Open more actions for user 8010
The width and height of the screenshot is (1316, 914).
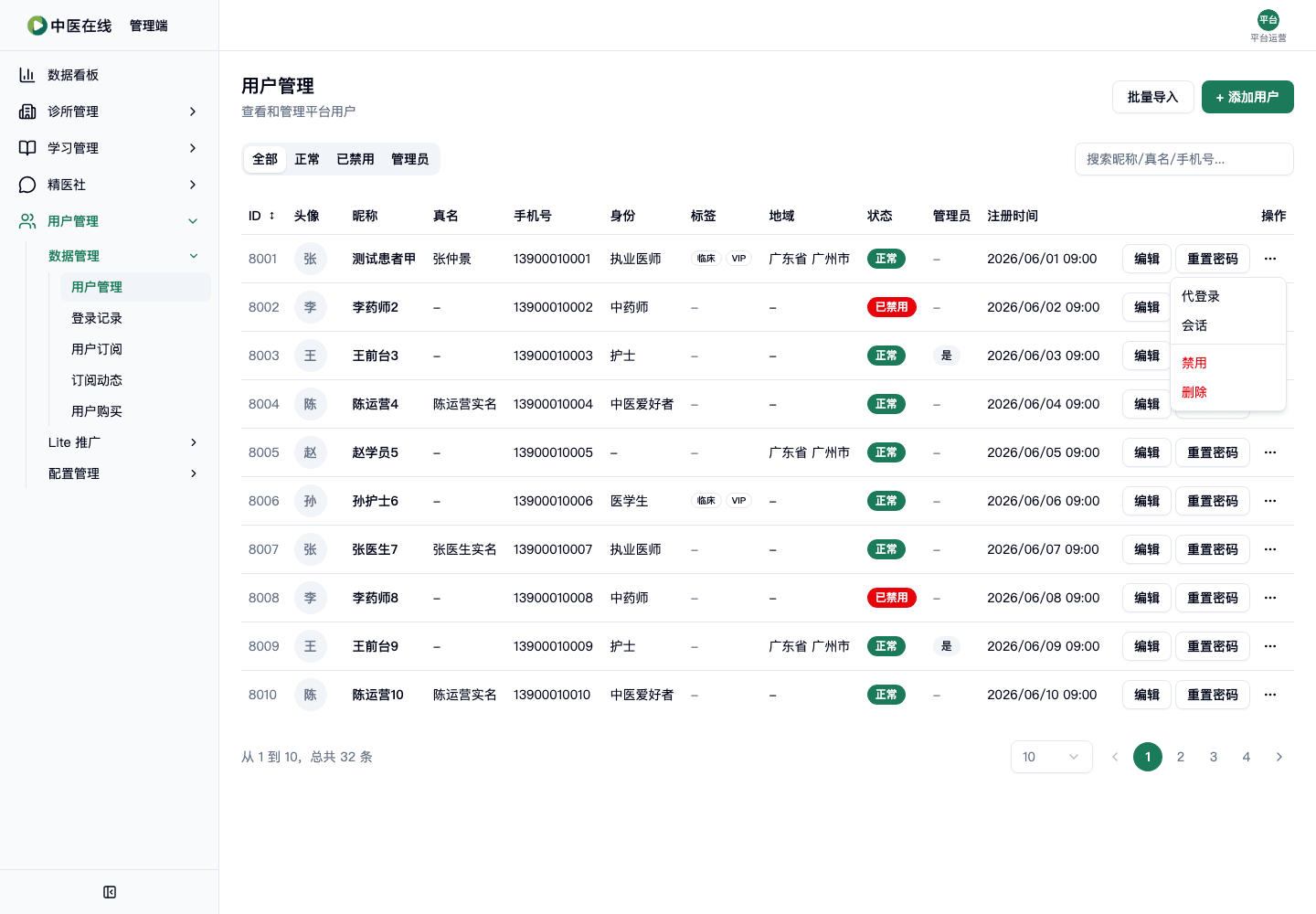pyautogui.click(x=1270, y=695)
